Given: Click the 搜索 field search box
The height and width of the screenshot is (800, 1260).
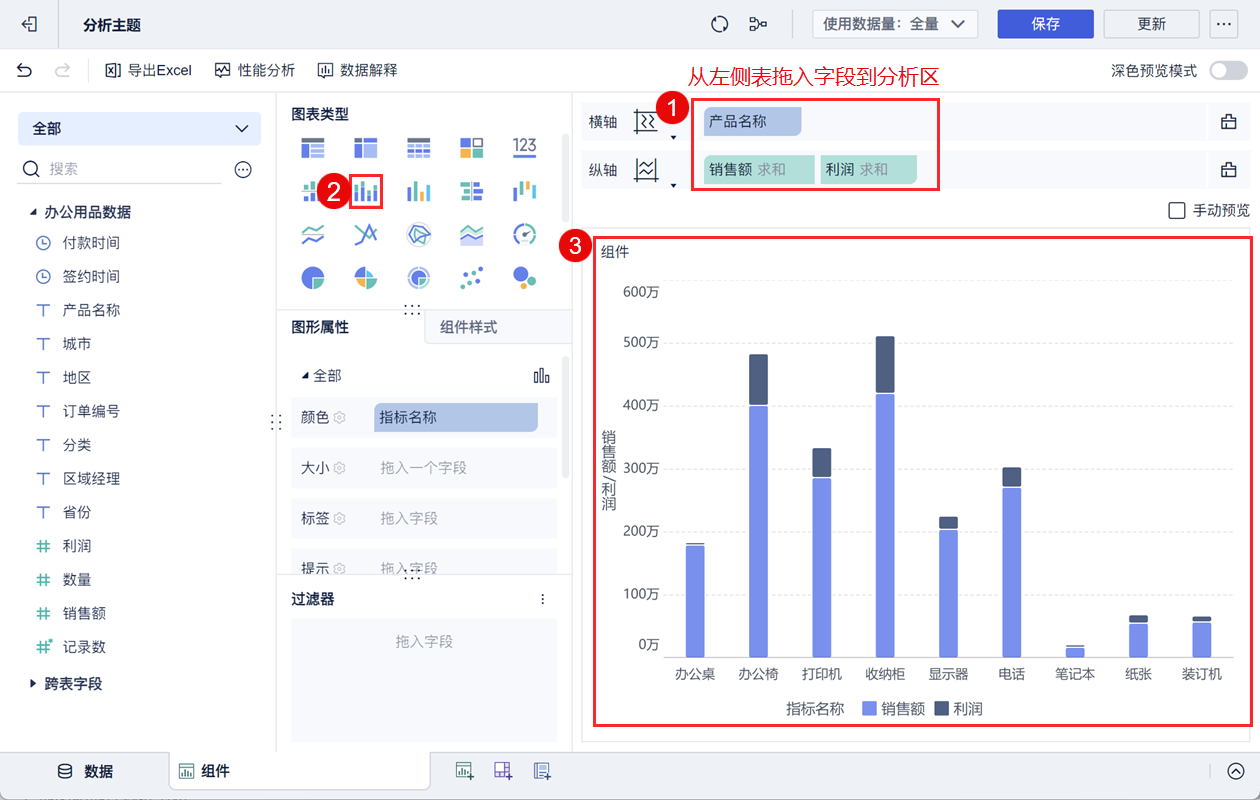Looking at the screenshot, I should [x=121, y=170].
